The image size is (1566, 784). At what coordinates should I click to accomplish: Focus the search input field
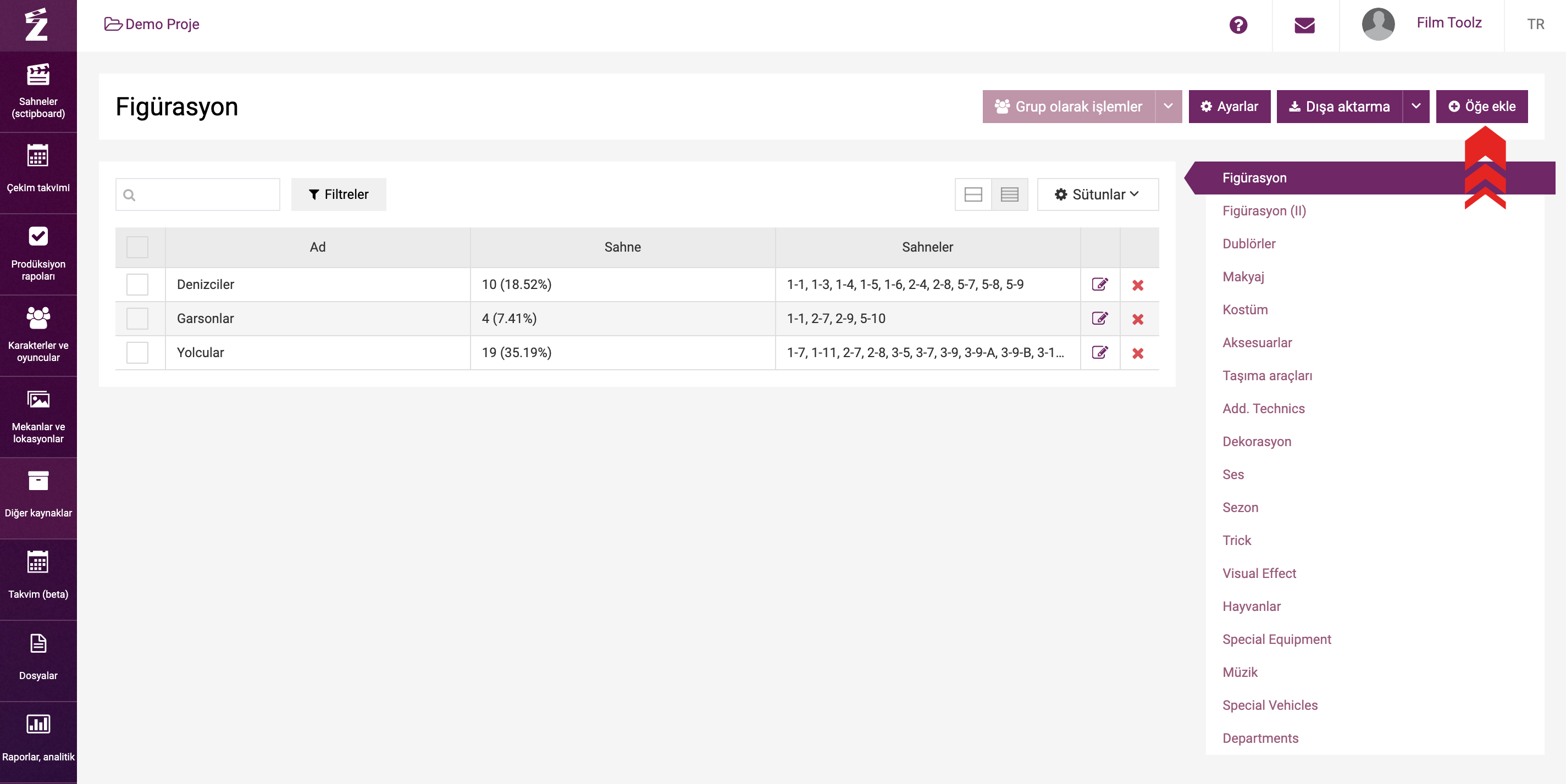pos(197,194)
